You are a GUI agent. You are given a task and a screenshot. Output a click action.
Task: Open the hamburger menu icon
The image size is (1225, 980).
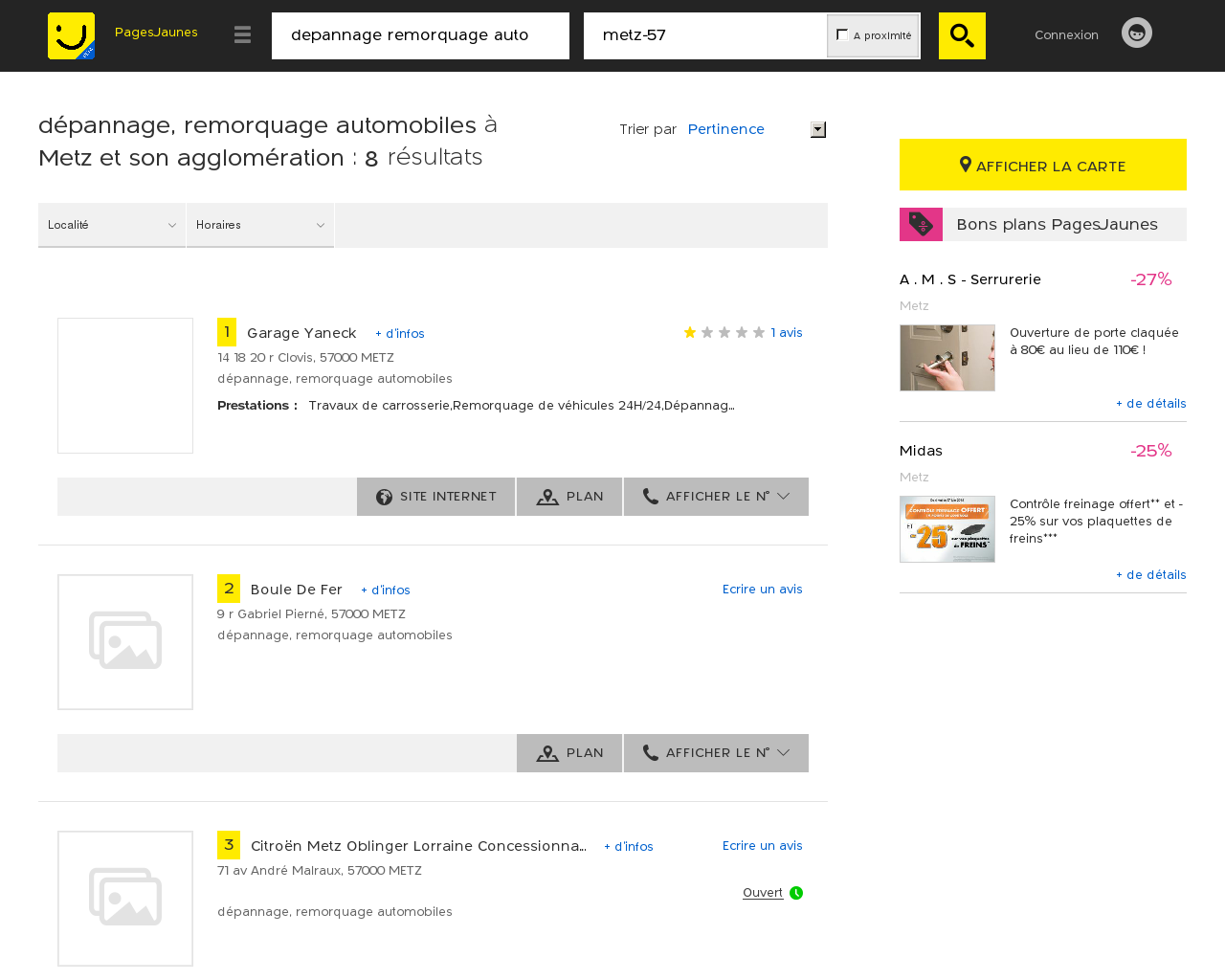[x=242, y=34]
